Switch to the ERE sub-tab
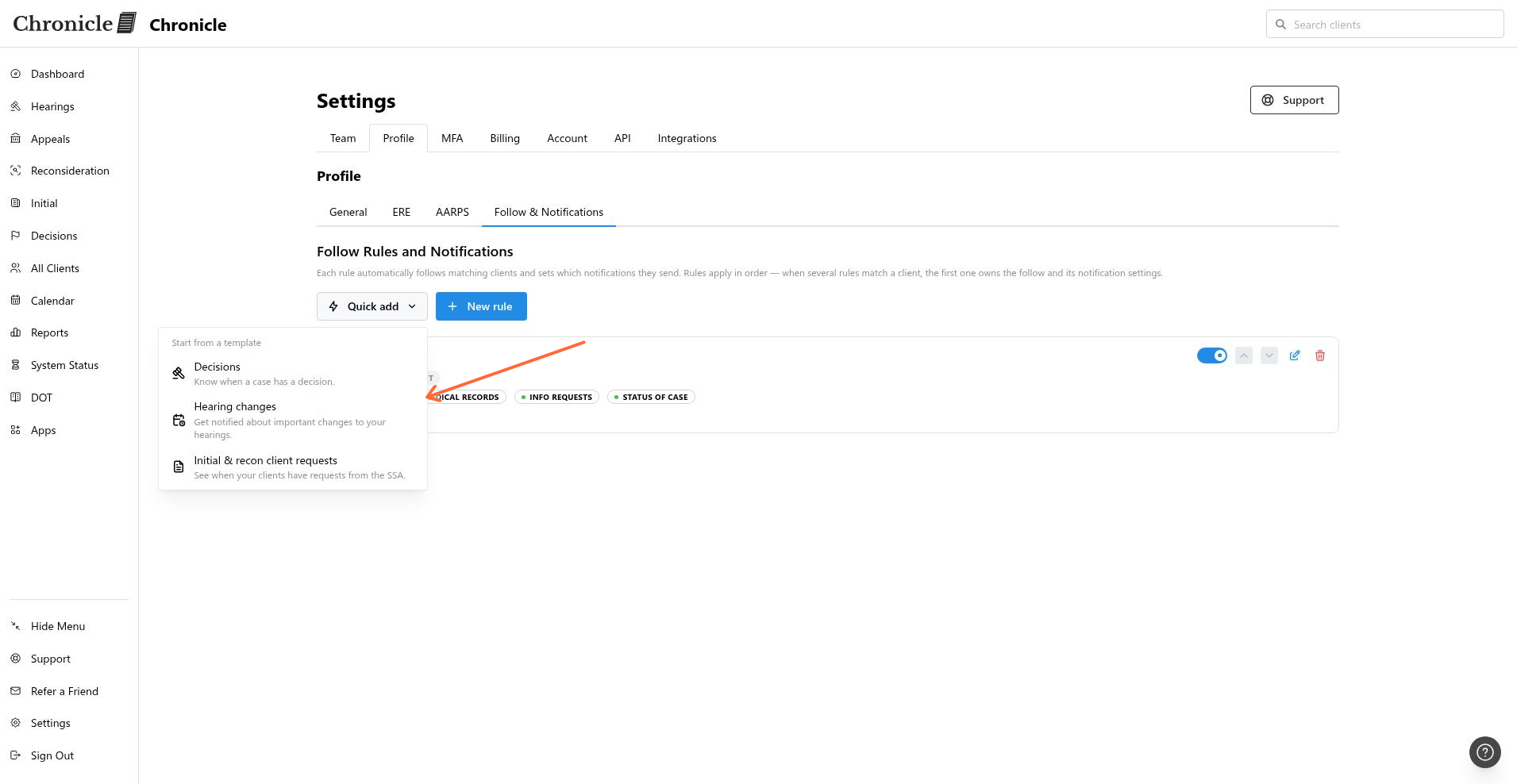The height and width of the screenshot is (784, 1517). (402, 212)
